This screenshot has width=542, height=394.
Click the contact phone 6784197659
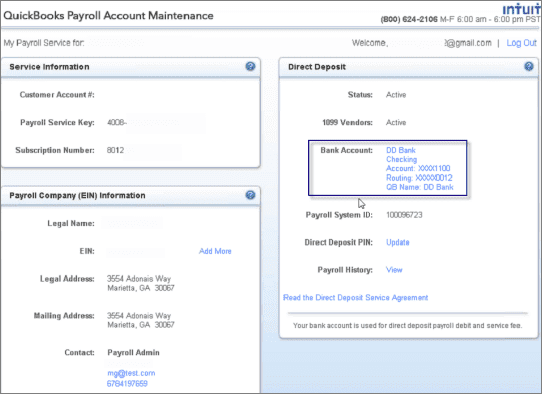tap(127, 384)
